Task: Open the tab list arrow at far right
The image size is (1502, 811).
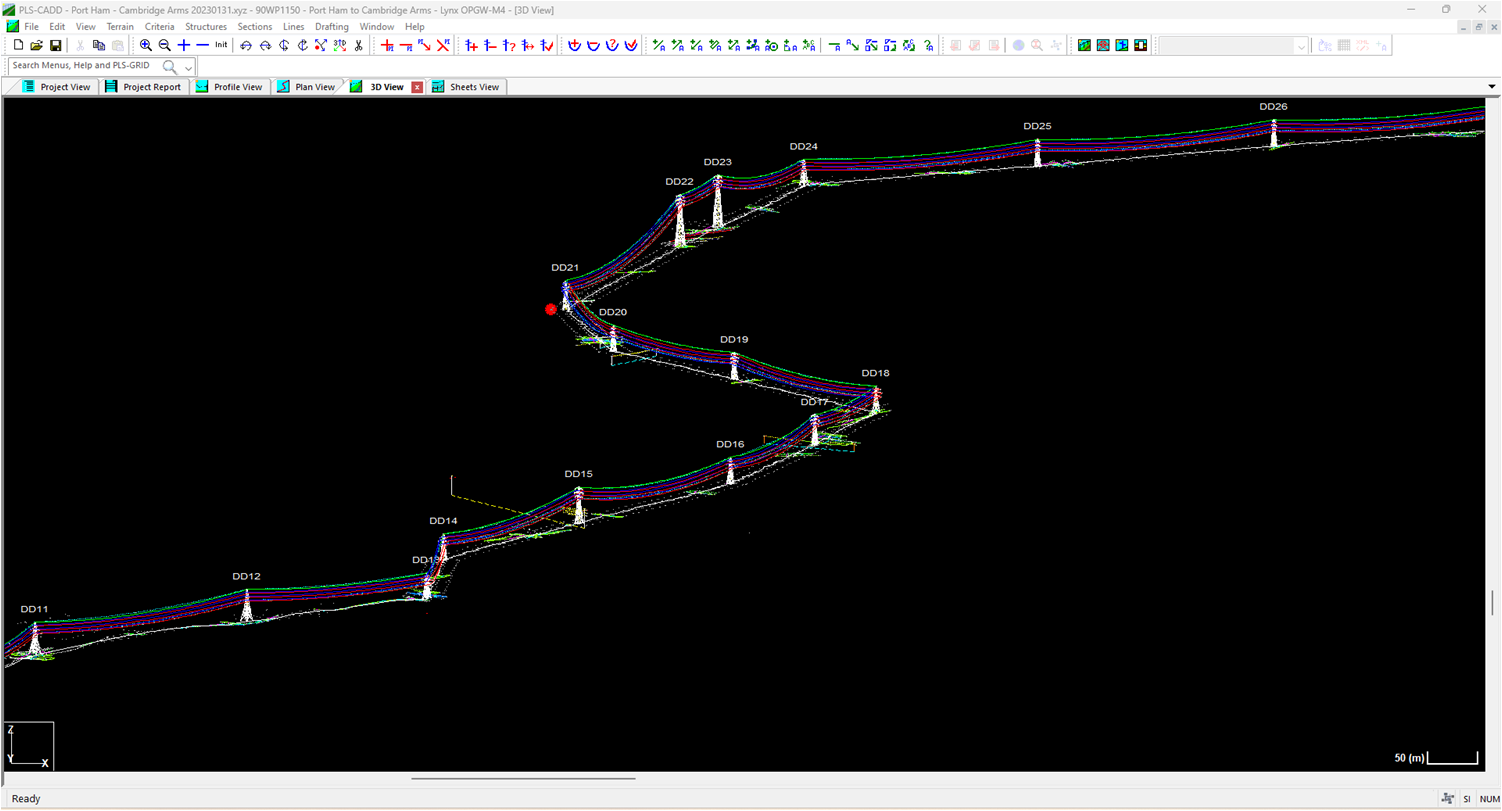Action: coord(1491,87)
